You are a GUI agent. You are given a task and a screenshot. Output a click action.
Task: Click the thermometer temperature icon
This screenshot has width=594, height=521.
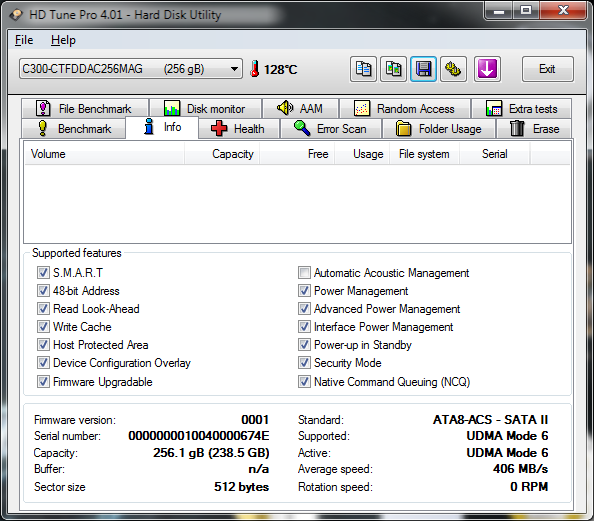pyautogui.click(x=255, y=69)
